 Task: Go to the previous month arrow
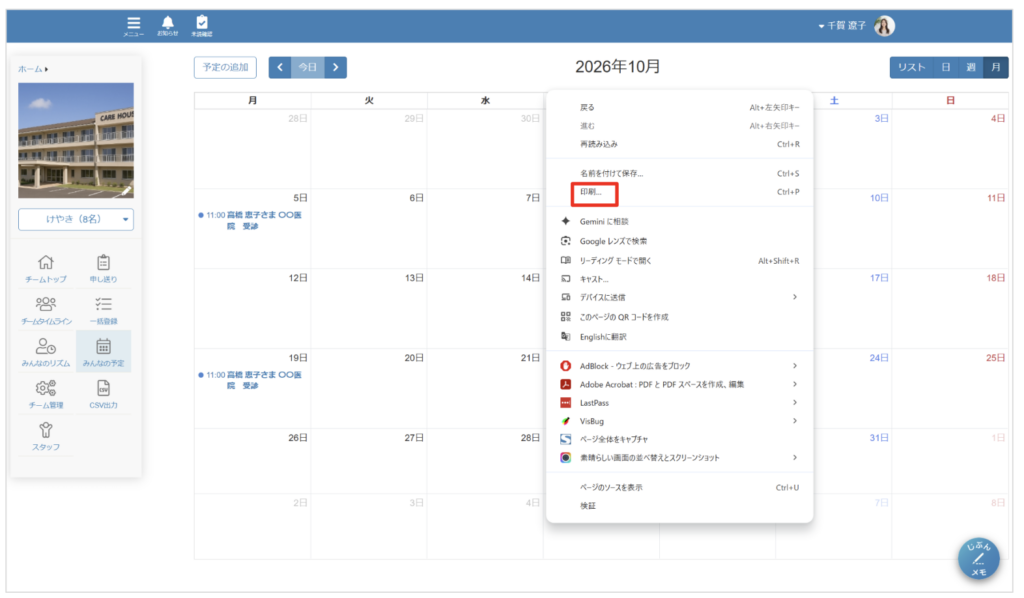coord(280,67)
